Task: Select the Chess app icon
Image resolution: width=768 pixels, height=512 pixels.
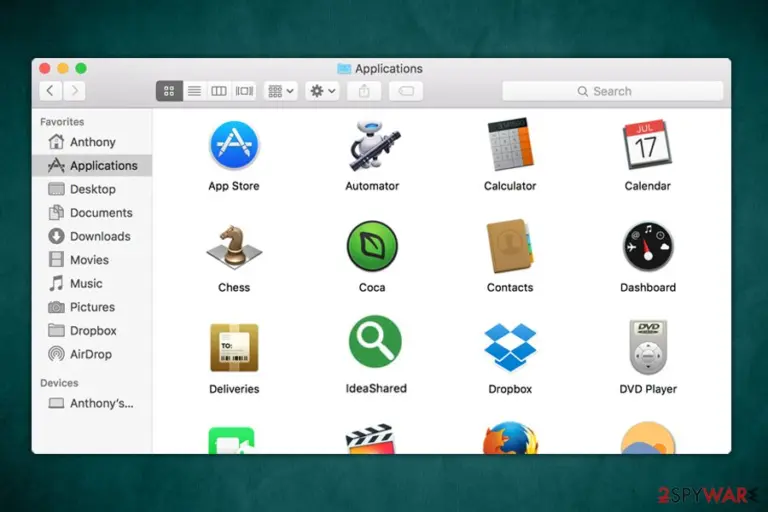Action: pos(234,246)
